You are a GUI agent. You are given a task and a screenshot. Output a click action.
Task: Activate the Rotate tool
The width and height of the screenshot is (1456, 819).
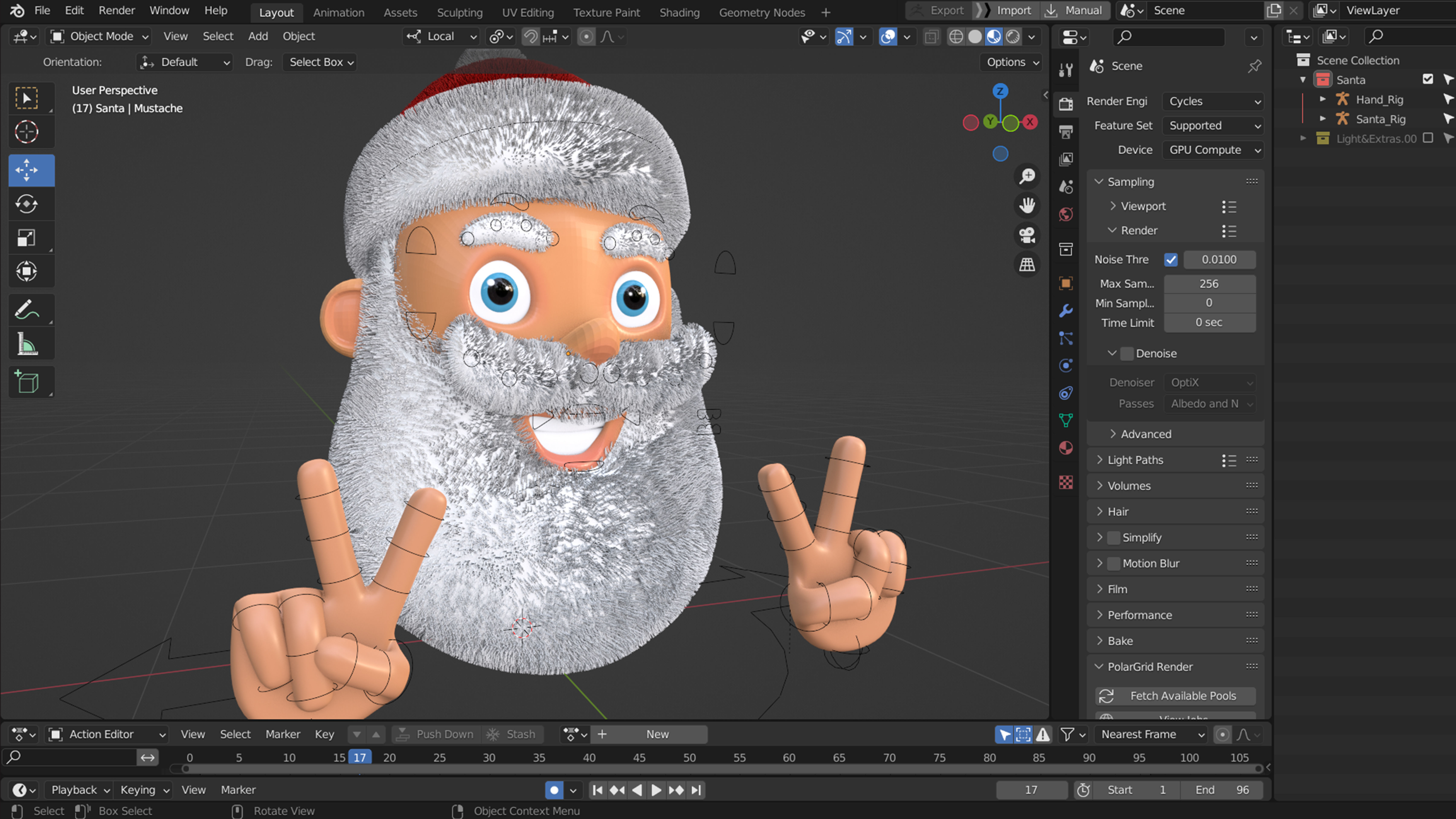click(27, 204)
